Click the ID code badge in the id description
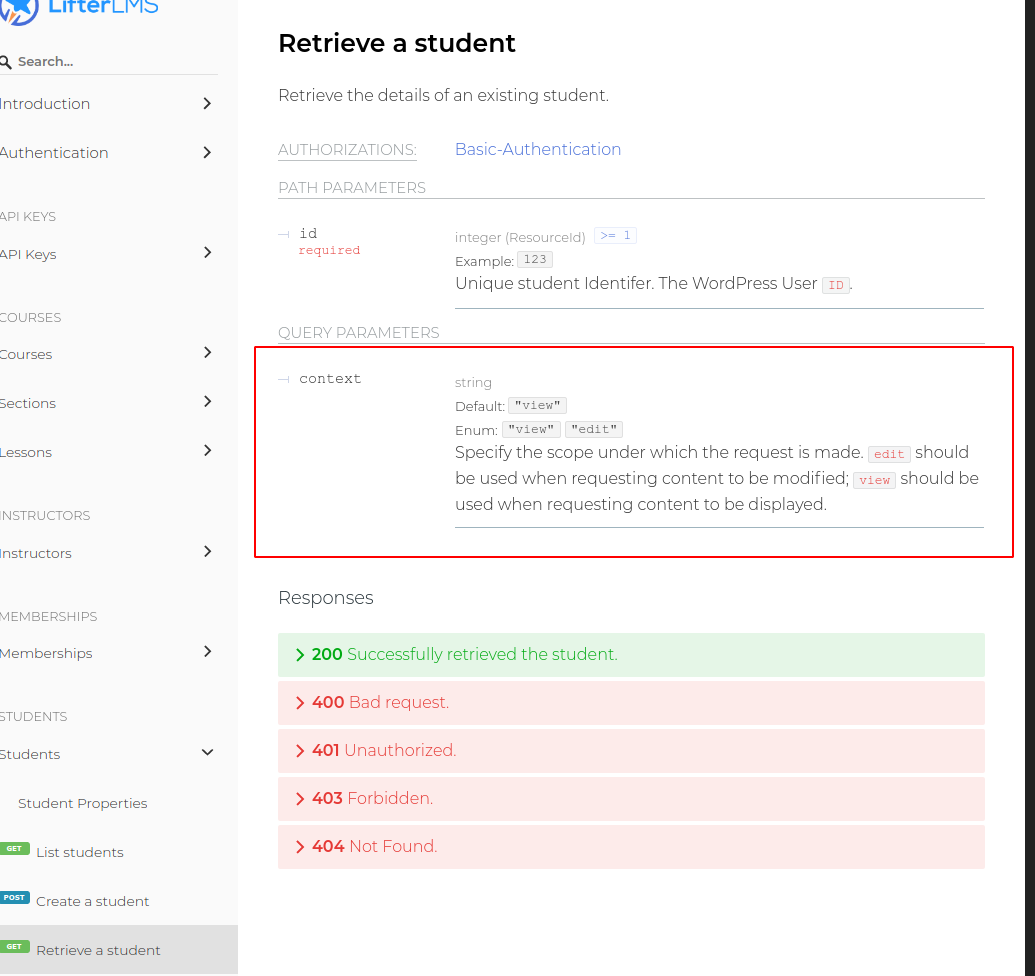The image size is (1035, 976). tap(836, 285)
